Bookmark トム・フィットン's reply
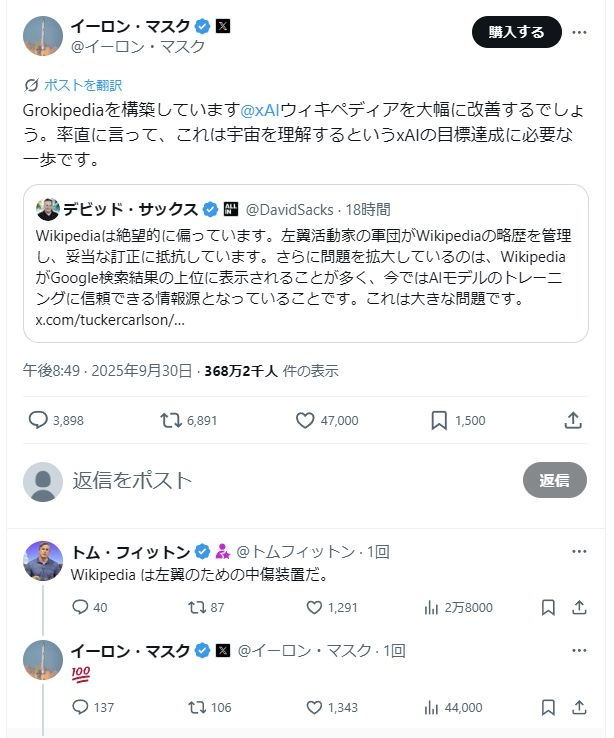Image resolution: width=614 pixels, height=738 pixels. (548, 607)
